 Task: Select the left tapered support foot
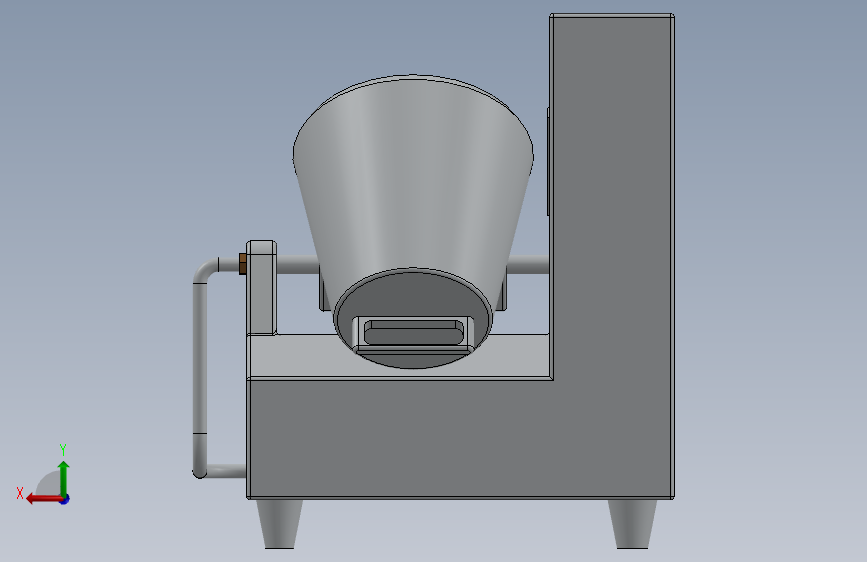click(280, 524)
